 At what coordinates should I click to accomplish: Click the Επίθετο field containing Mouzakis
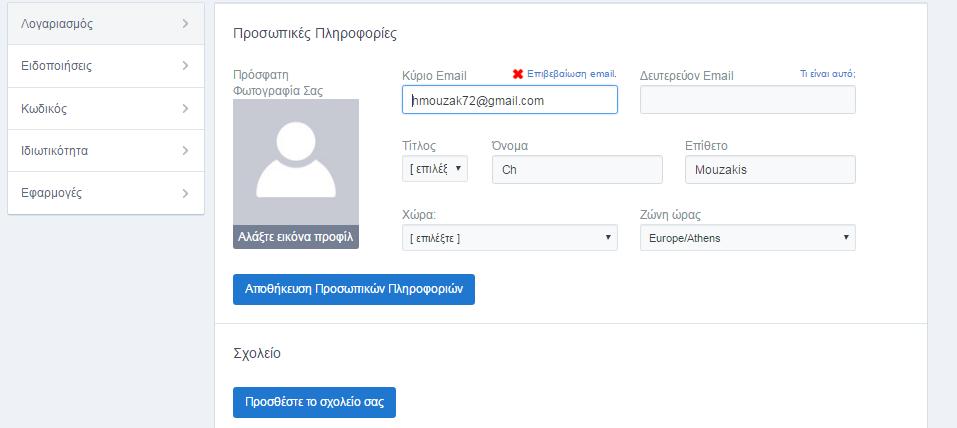[770, 170]
